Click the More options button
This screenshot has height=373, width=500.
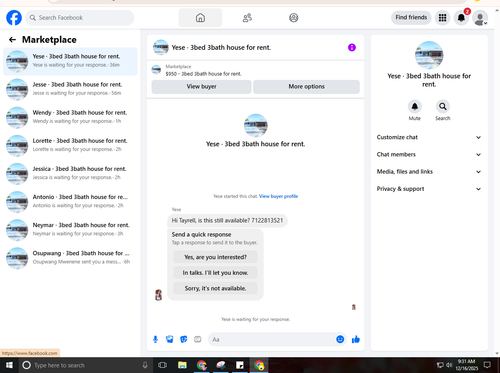click(306, 87)
